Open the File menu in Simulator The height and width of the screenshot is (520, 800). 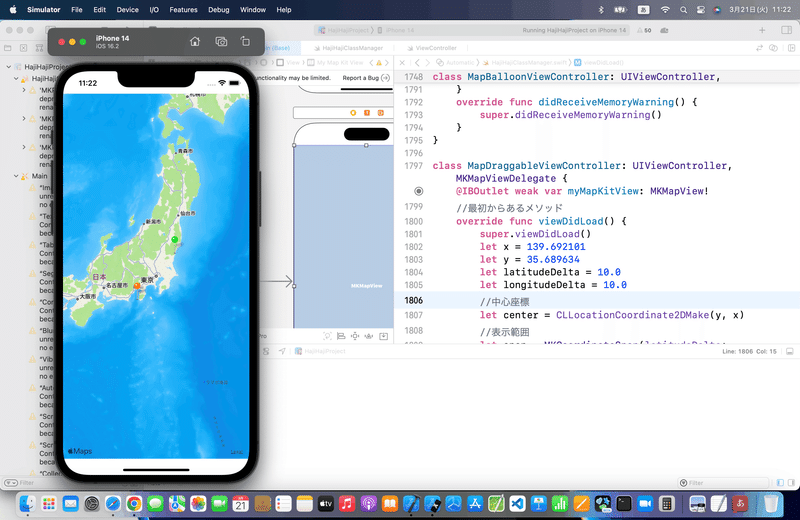(x=77, y=10)
